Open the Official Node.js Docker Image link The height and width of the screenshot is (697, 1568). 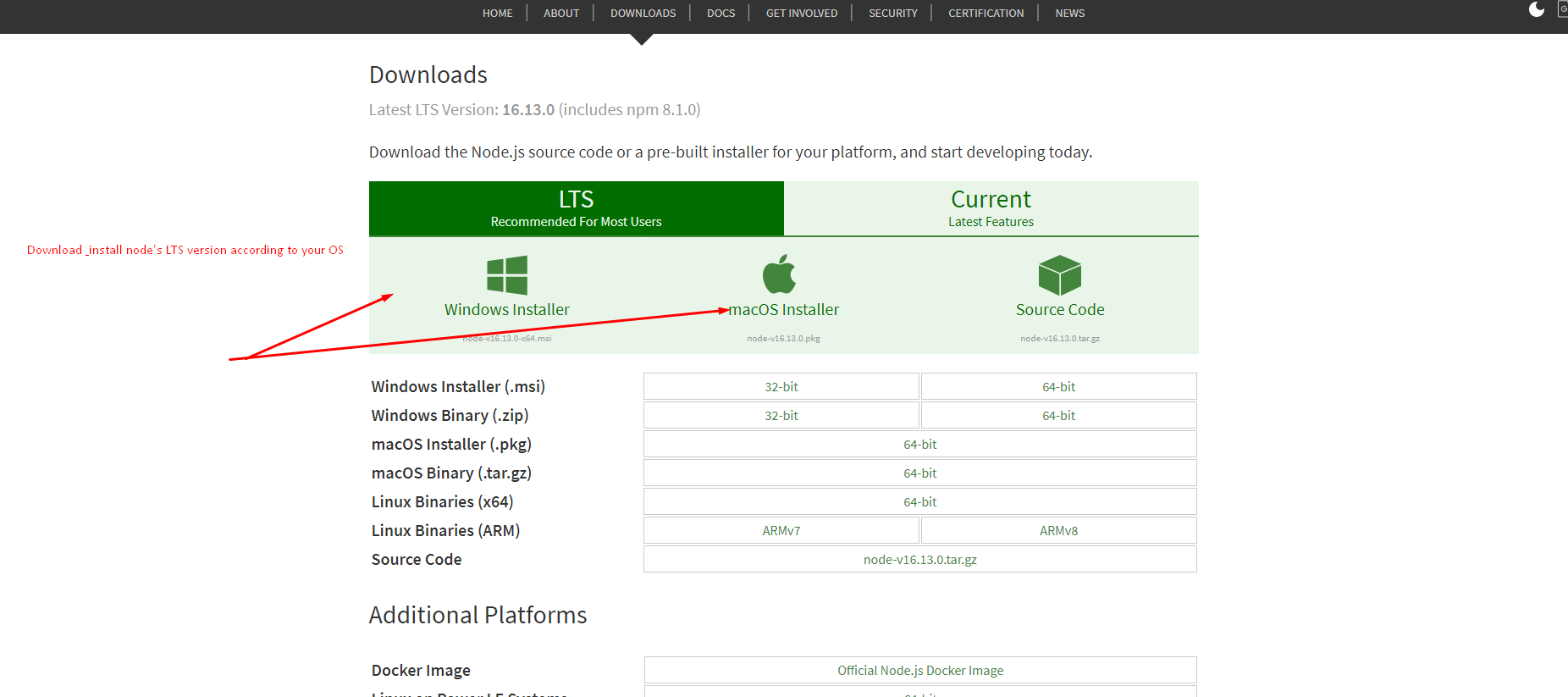(919, 671)
